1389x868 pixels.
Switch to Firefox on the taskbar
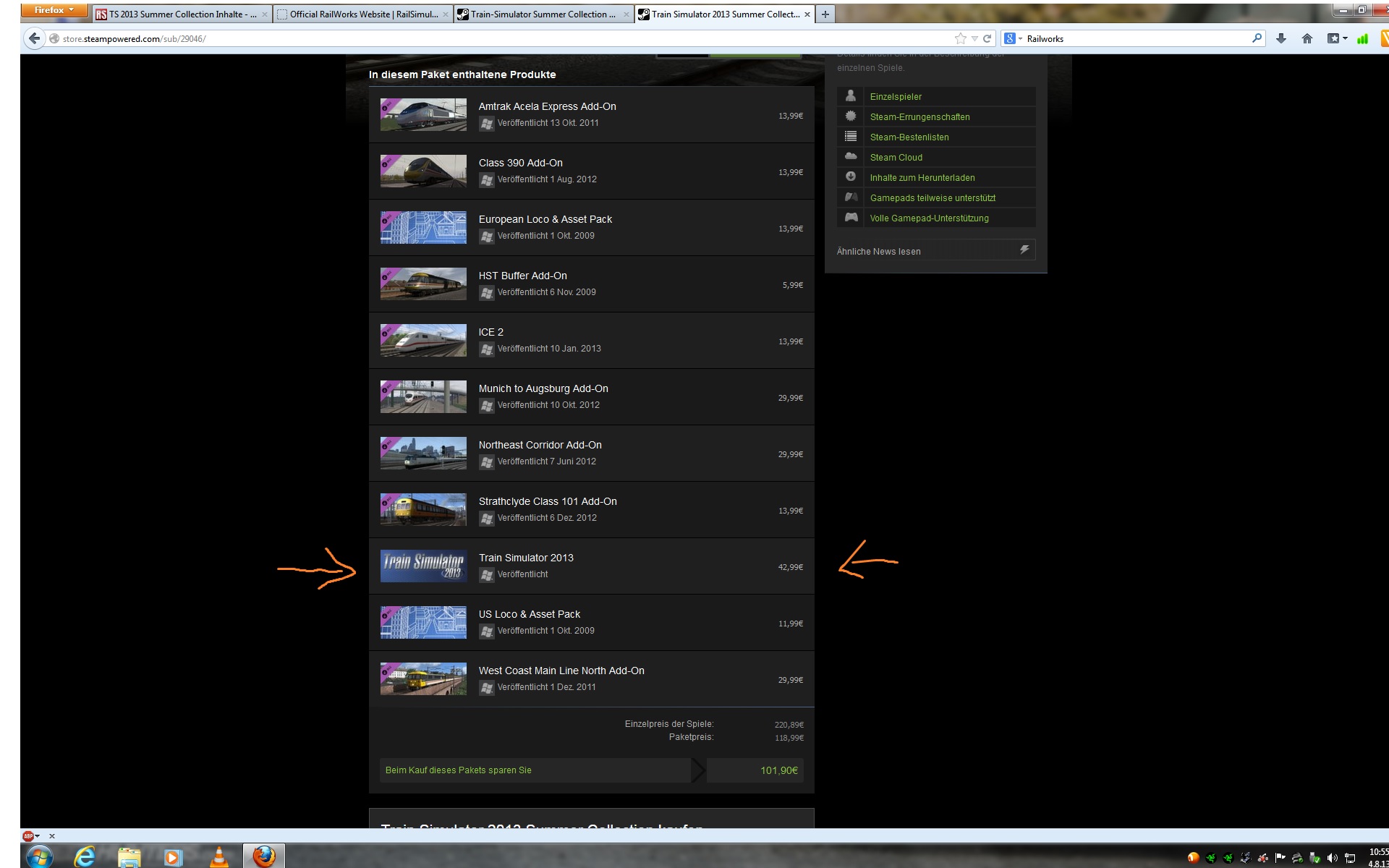click(x=263, y=856)
